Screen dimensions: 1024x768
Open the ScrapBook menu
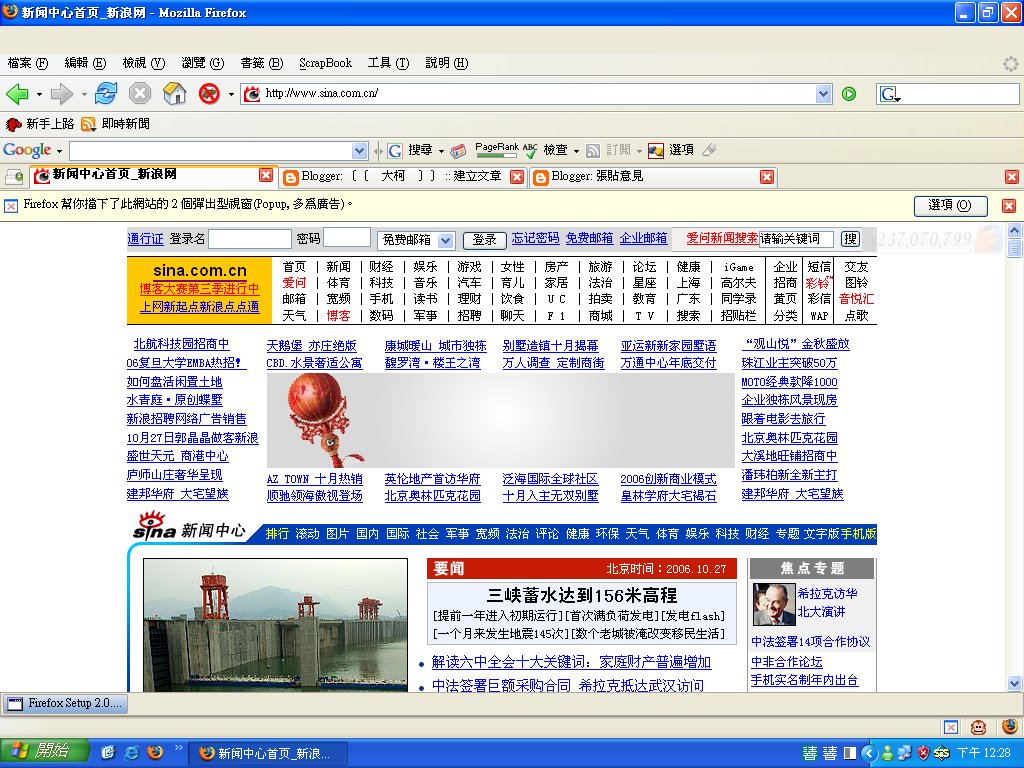[x=325, y=63]
